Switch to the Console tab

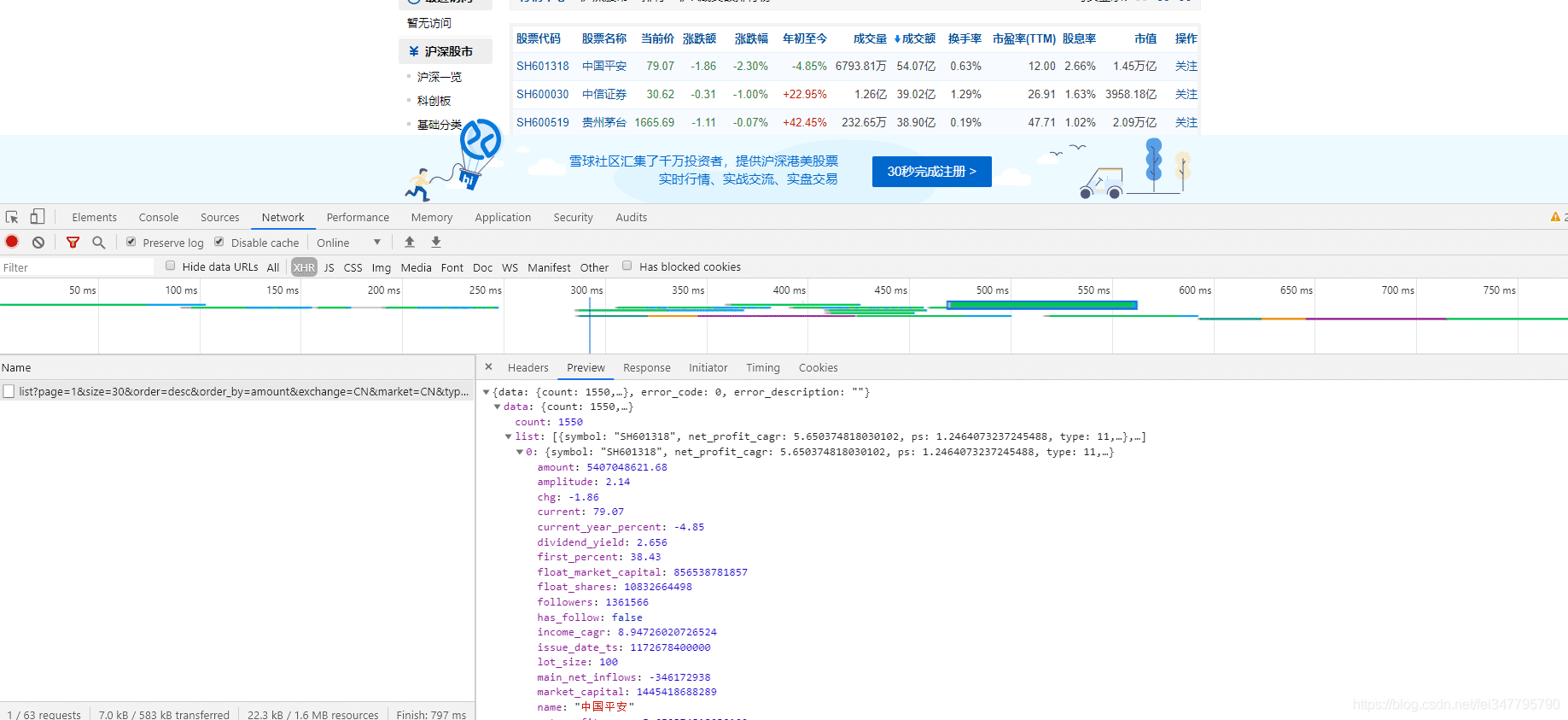[x=159, y=218]
